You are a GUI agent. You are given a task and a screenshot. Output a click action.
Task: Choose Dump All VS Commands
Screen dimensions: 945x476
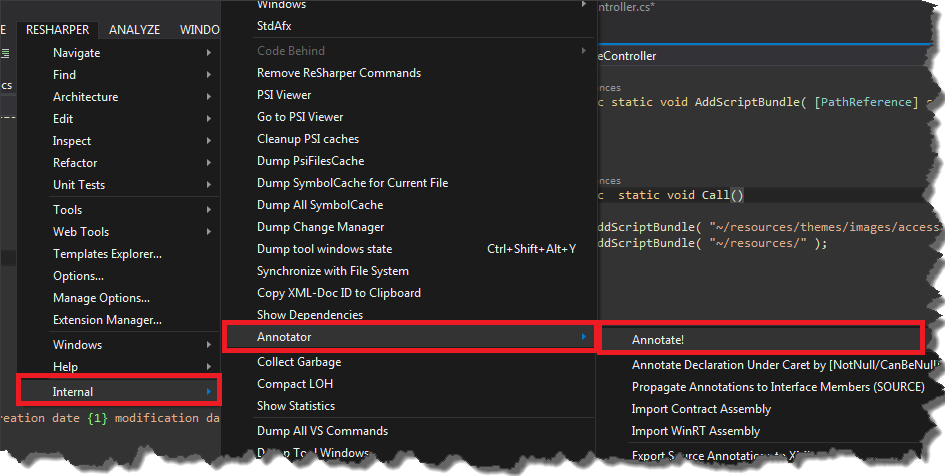pyautogui.click(x=409, y=431)
